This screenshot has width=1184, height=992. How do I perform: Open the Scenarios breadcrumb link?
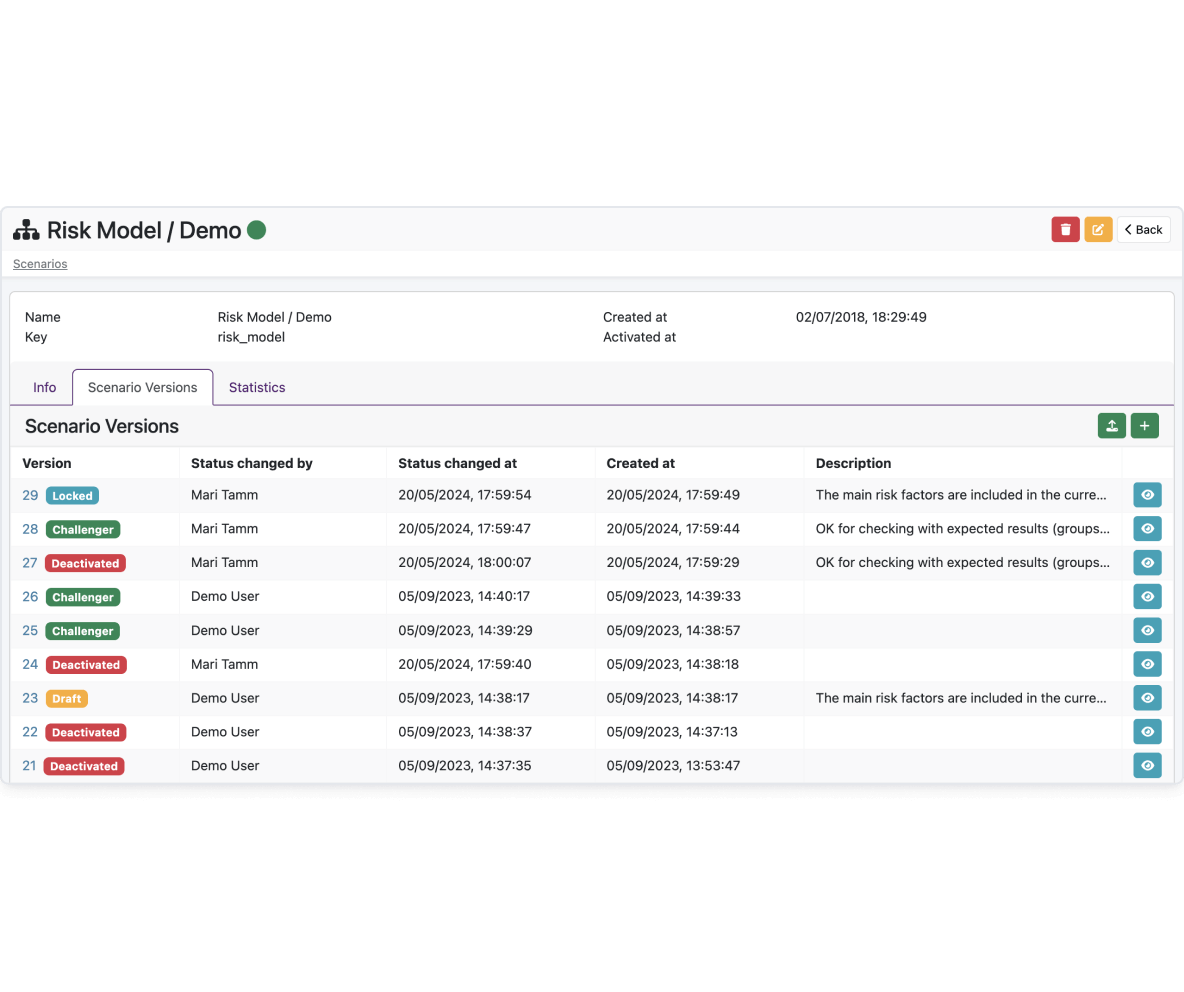(40, 263)
